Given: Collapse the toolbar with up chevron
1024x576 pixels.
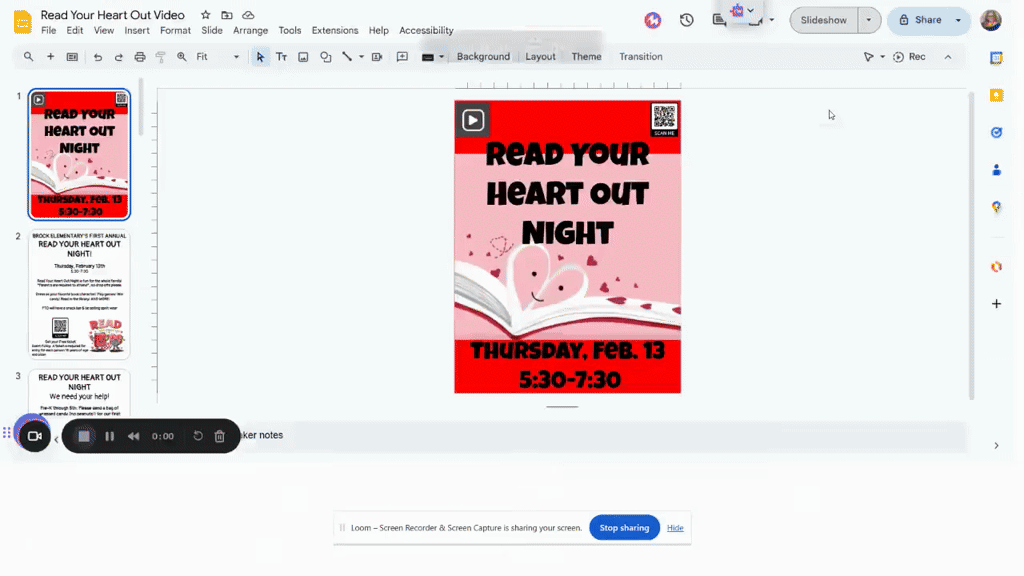Looking at the screenshot, I should coord(948,57).
